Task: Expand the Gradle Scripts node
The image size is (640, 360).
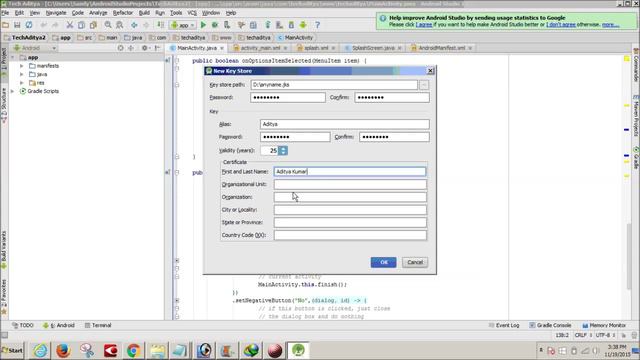Action: click(x=13, y=91)
